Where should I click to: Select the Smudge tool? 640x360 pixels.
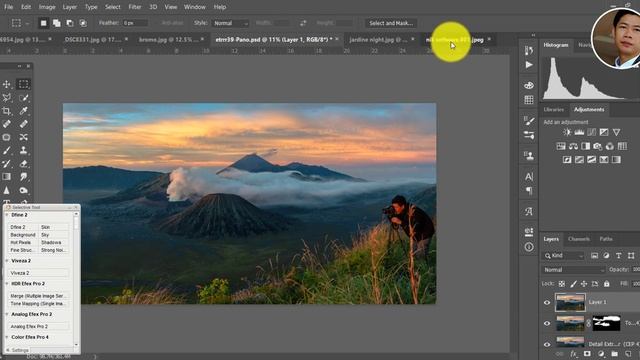[x=23, y=177]
